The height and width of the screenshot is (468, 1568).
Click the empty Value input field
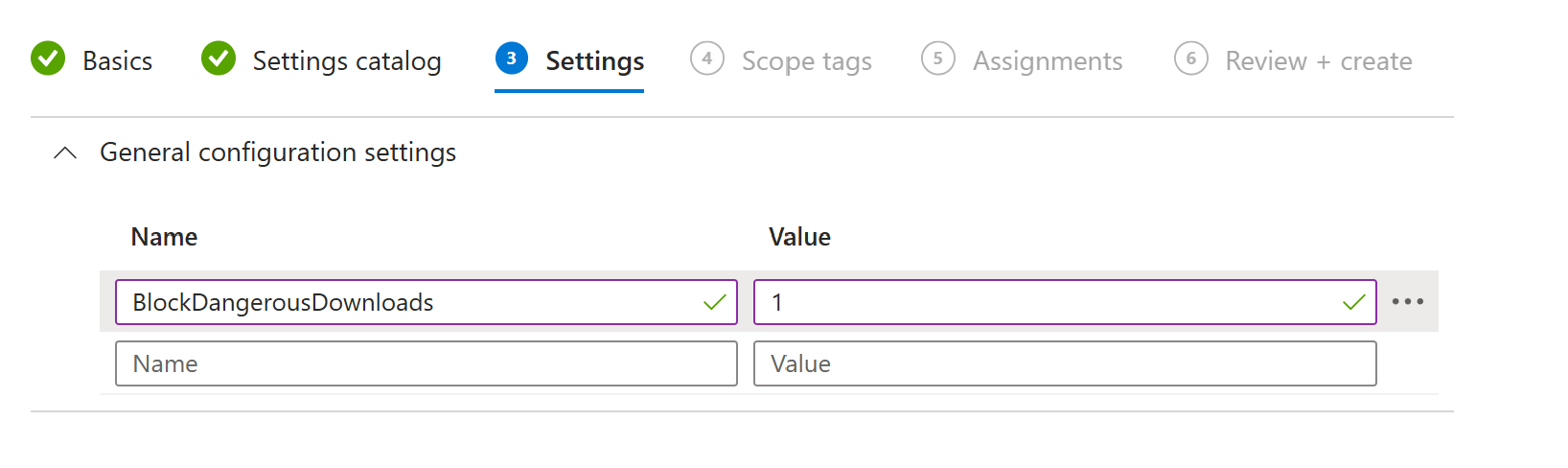1065,363
